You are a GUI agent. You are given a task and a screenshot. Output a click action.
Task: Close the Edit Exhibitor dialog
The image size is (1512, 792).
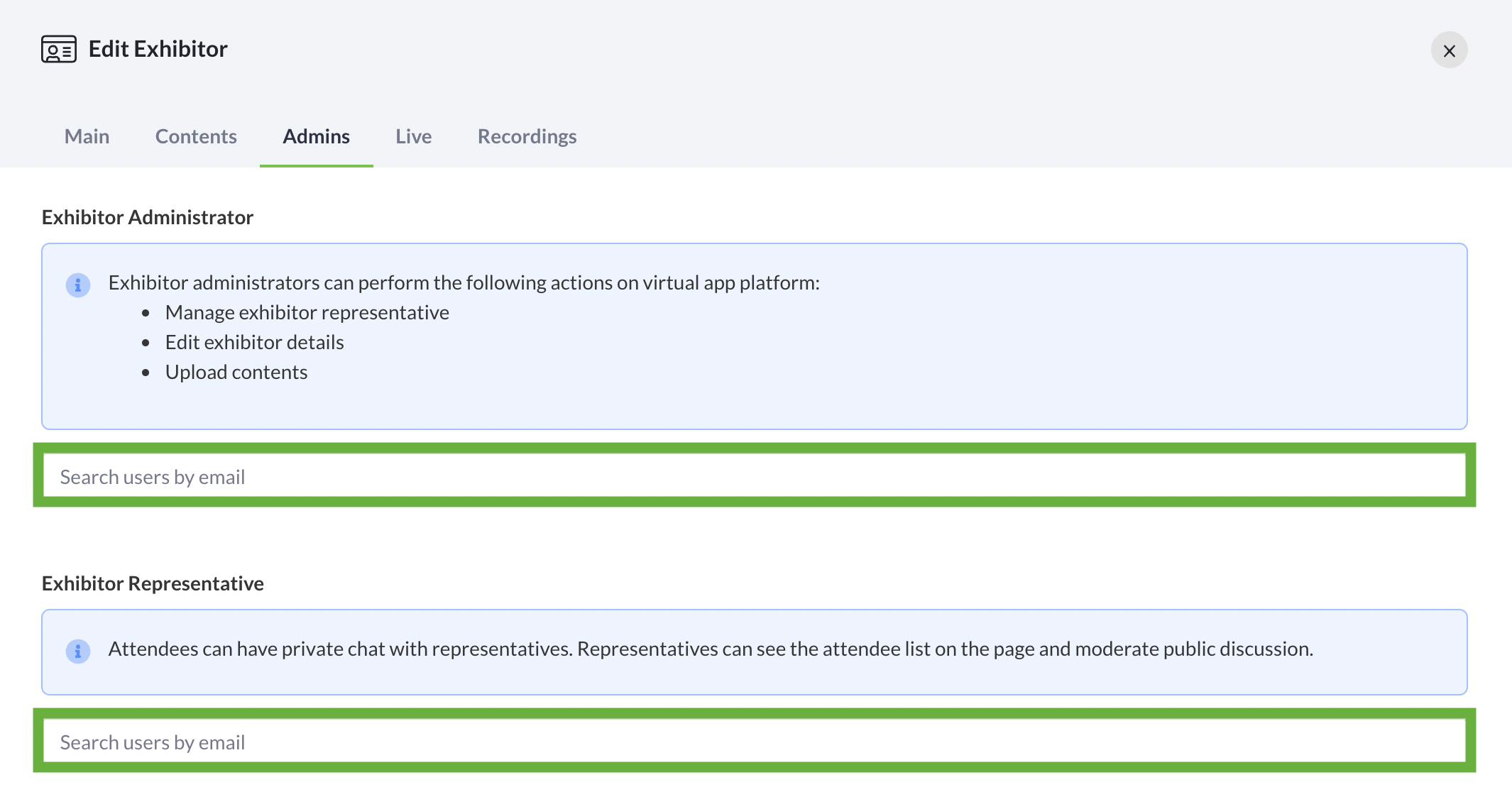tap(1449, 50)
